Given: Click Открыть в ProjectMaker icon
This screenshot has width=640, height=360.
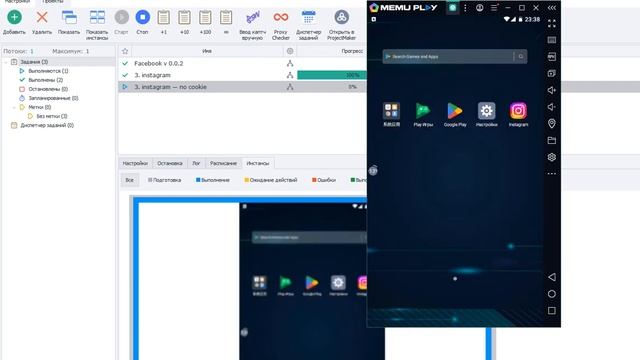Looking at the screenshot, I should click(342, 17).
